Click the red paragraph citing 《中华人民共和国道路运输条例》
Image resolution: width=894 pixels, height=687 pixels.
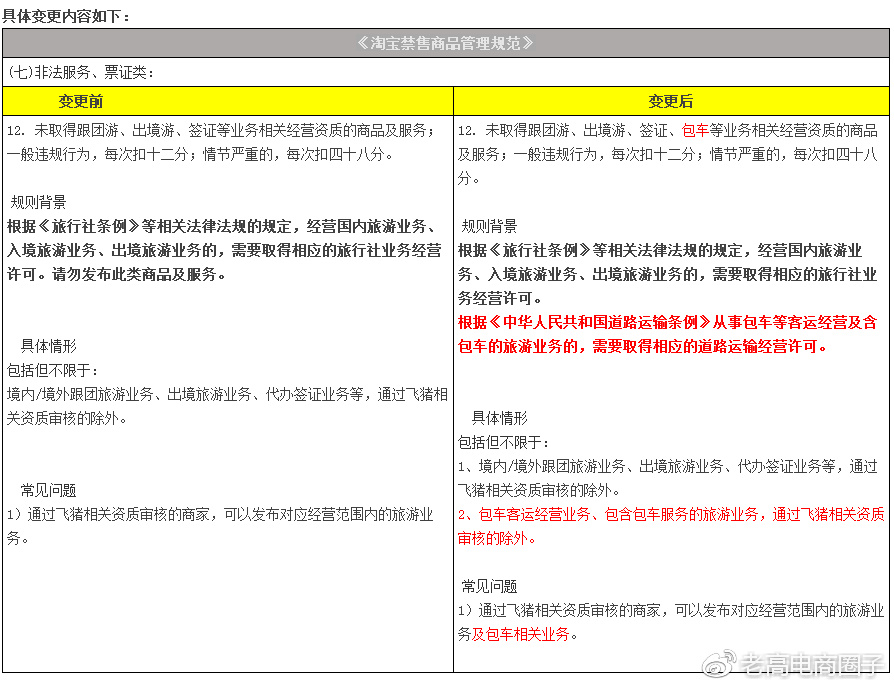667,334
